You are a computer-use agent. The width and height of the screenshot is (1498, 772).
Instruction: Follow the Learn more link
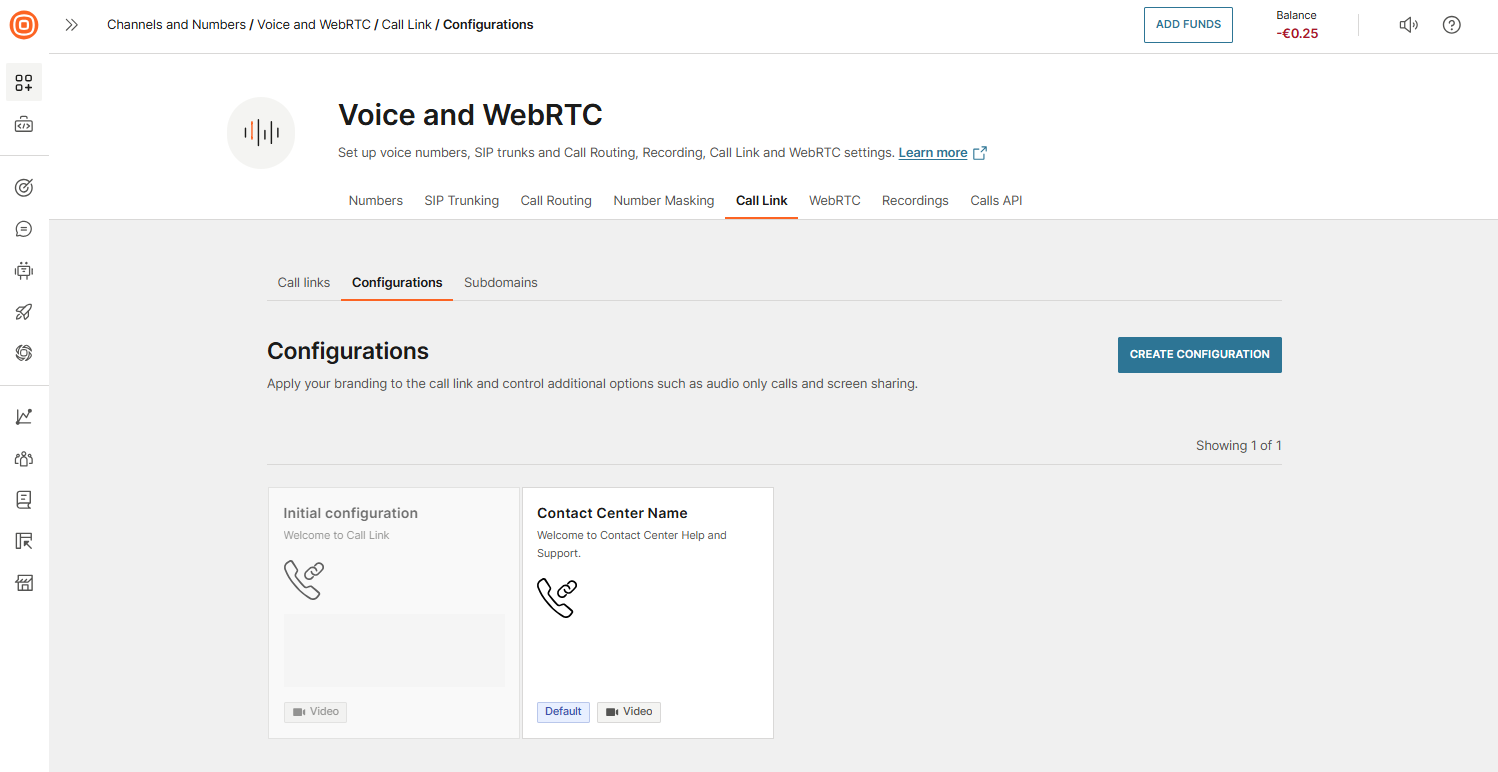pyautogui.click(x=932, y=153)
